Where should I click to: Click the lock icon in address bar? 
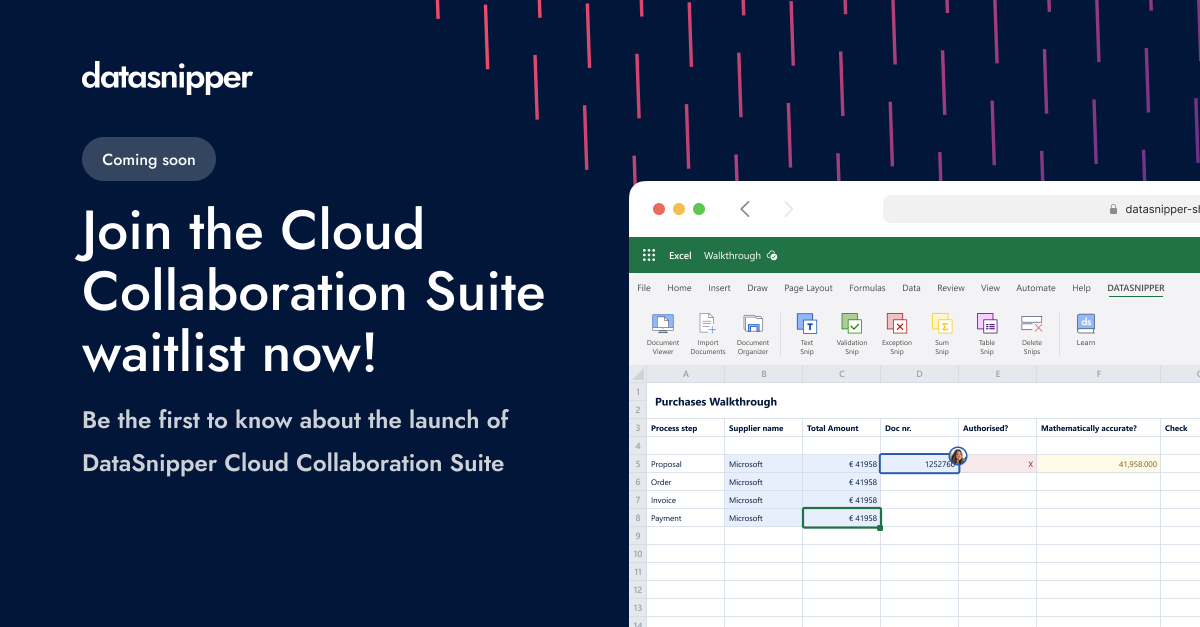(1112, 210)
